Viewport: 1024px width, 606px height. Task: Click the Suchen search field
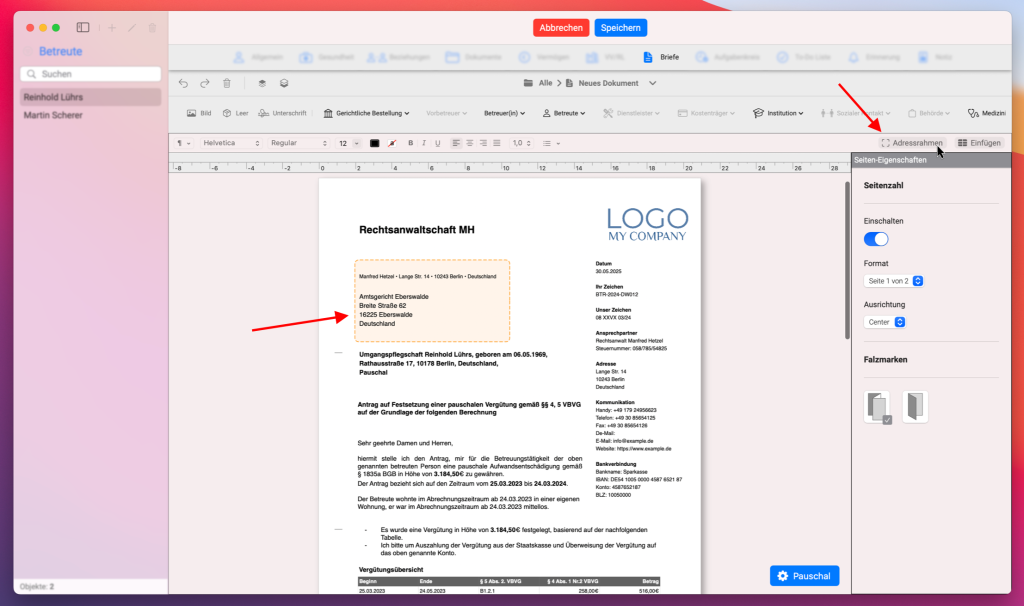click(91, 74)
